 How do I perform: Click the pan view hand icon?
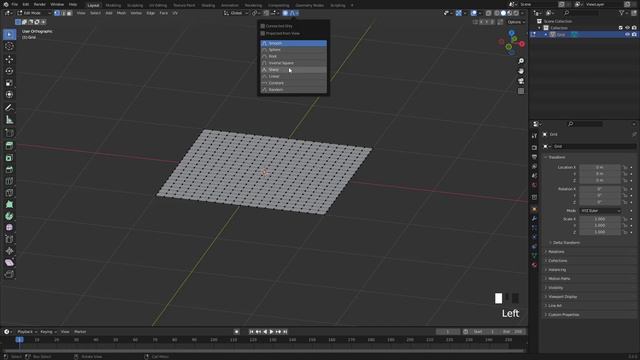tap(521, 71)
